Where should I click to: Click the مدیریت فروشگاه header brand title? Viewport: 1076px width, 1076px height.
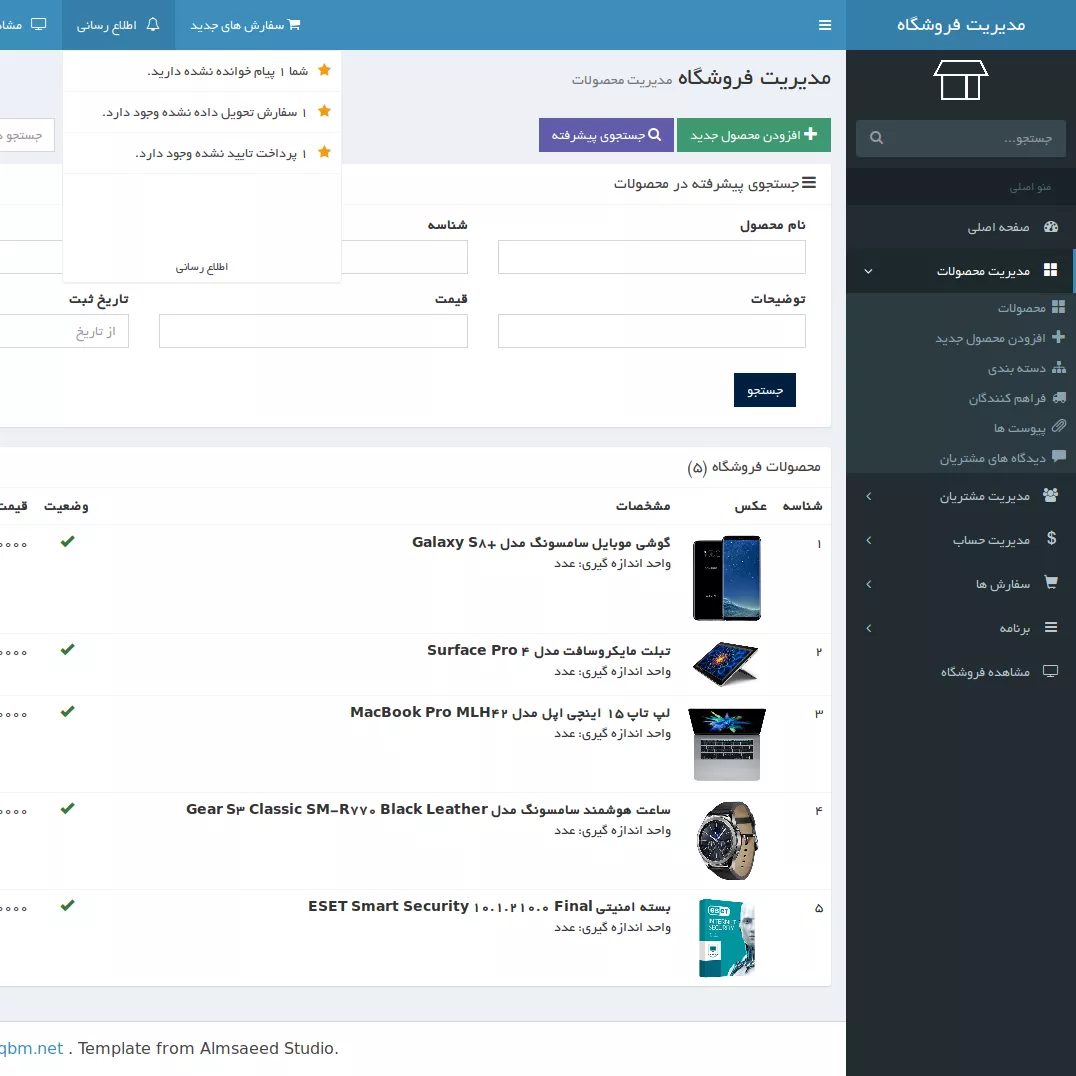click(961, 25)
